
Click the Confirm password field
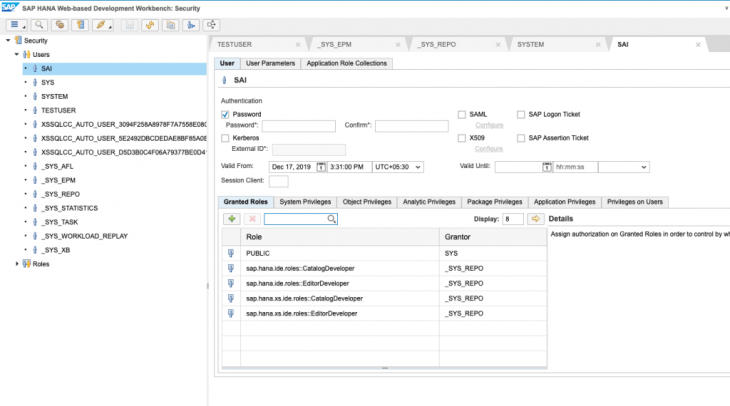coord(412,126)
